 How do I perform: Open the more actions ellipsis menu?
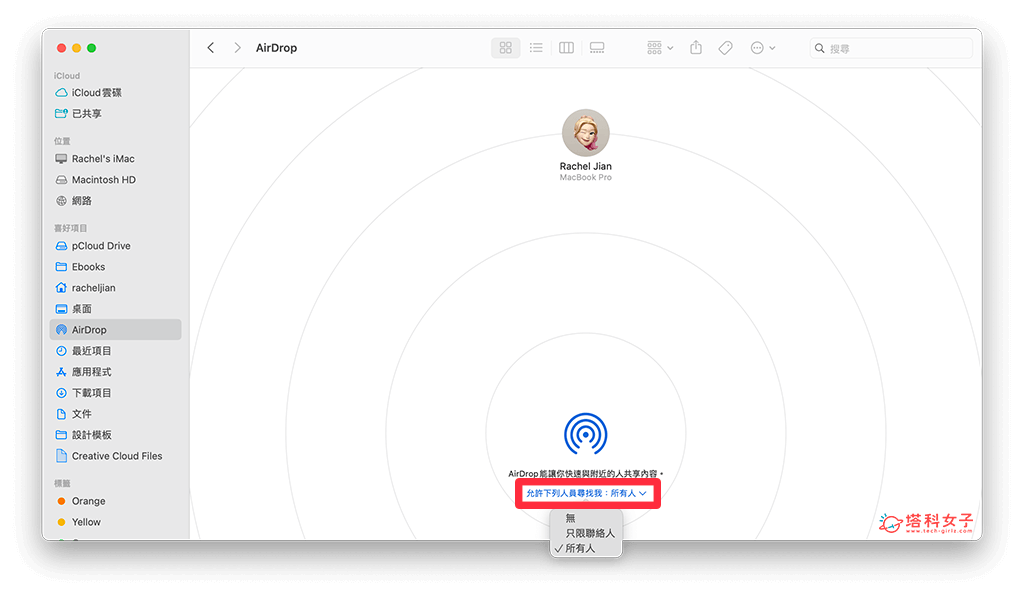coord(763,48)
